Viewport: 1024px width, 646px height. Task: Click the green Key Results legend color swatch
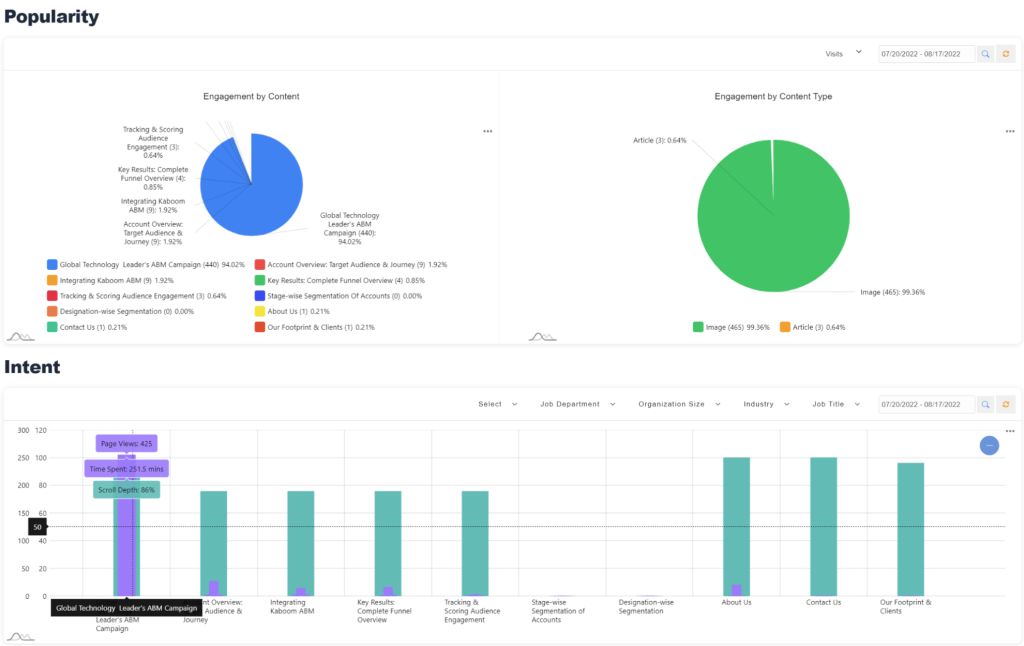[260, 281]
